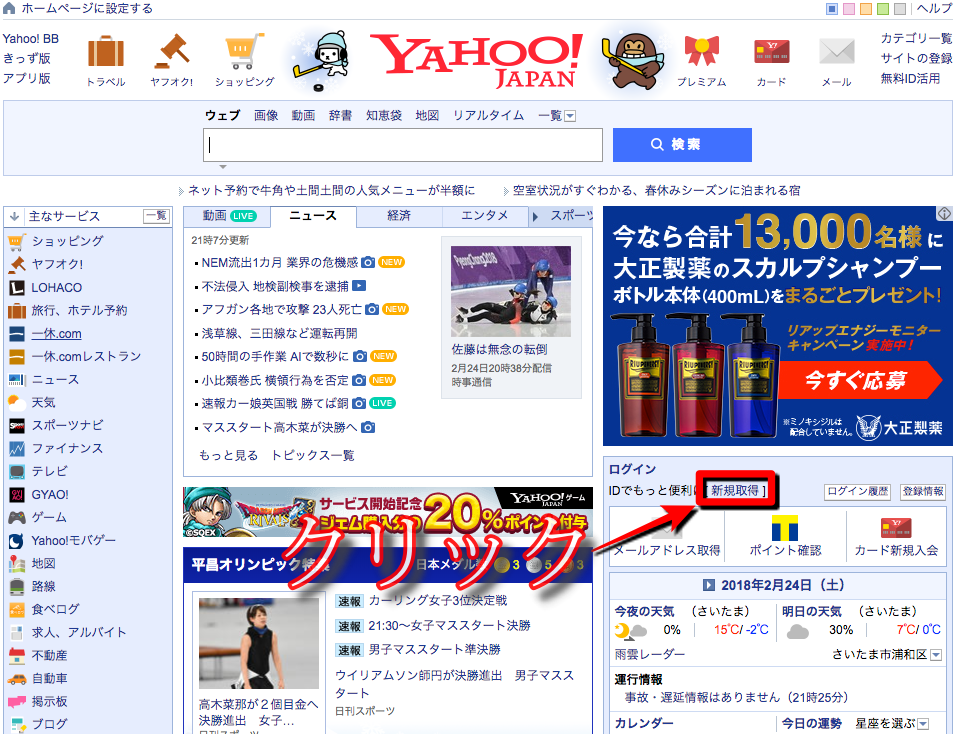
Task: Select the blue theme color swatch
Action: point(832,9)
